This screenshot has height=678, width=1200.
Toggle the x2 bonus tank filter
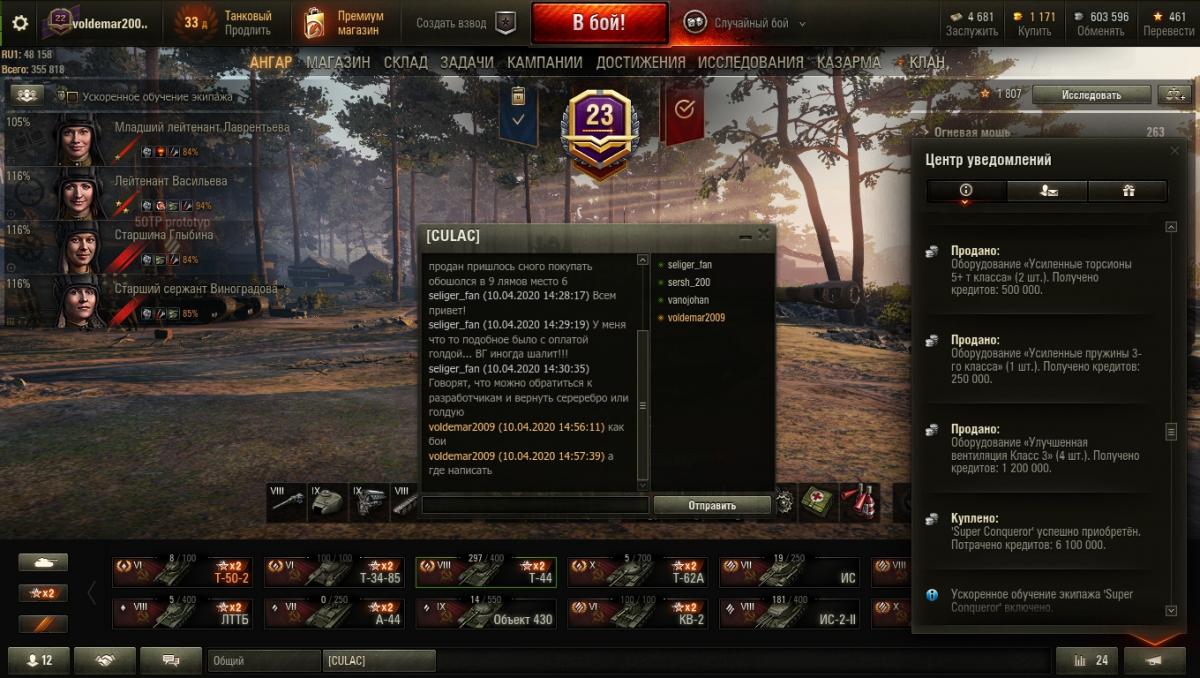coord(43,593)
